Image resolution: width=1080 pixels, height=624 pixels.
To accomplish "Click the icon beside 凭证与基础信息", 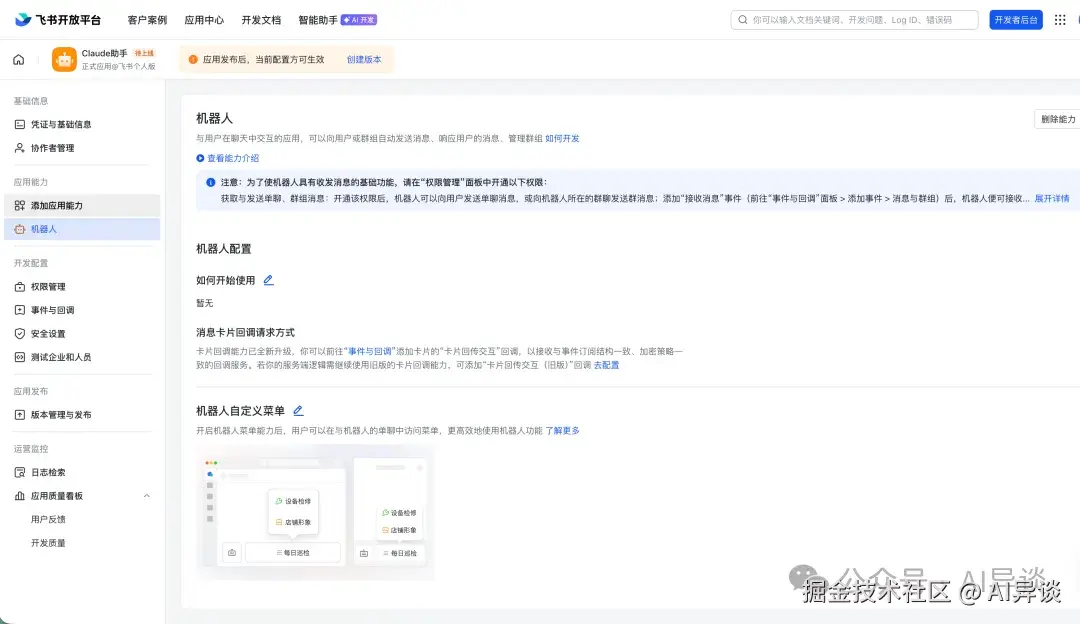I will [20, 125].
